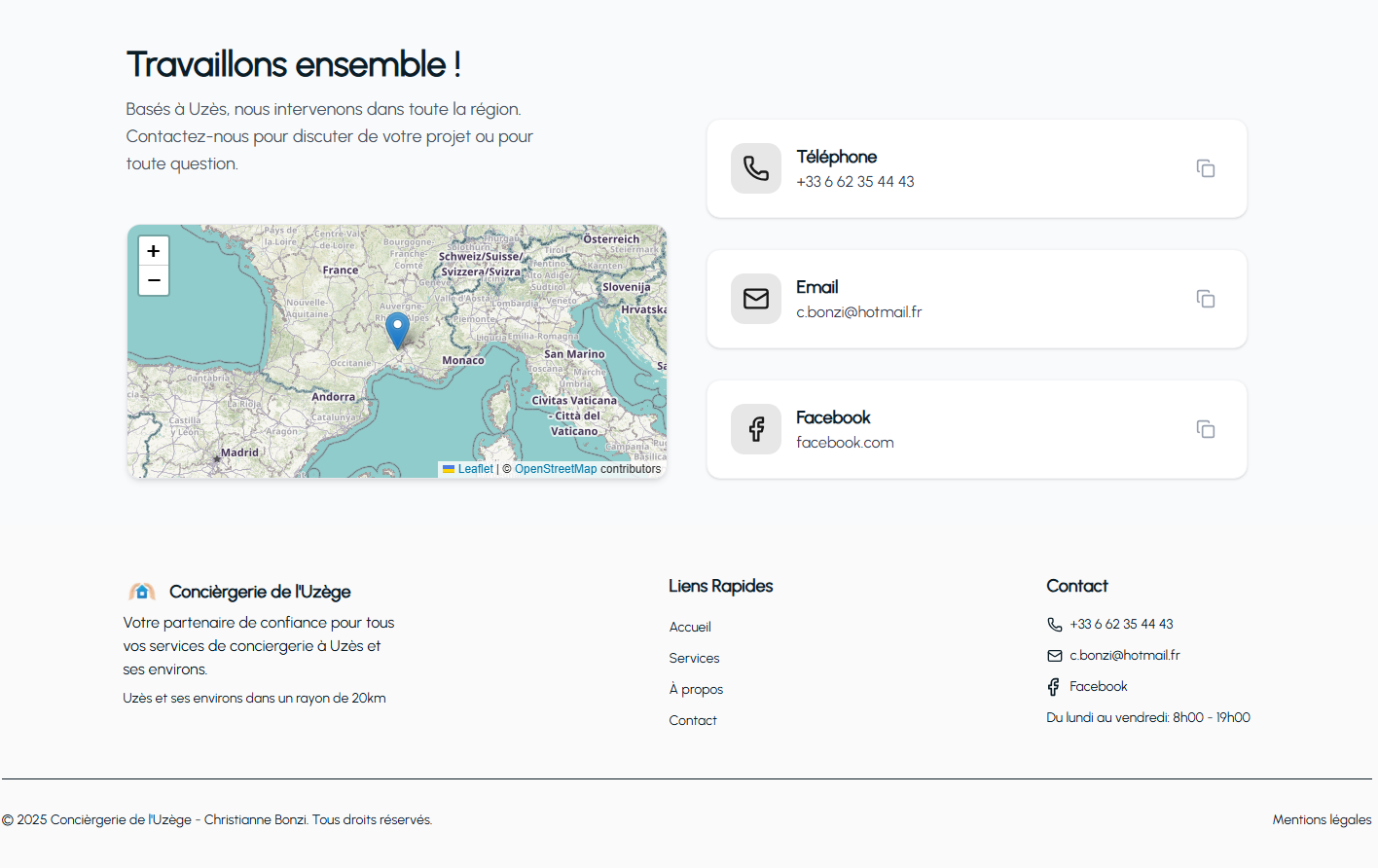Navigate to Services in the footer
The height and width of the screenshot is (868, 1378).
coord(694,658)
